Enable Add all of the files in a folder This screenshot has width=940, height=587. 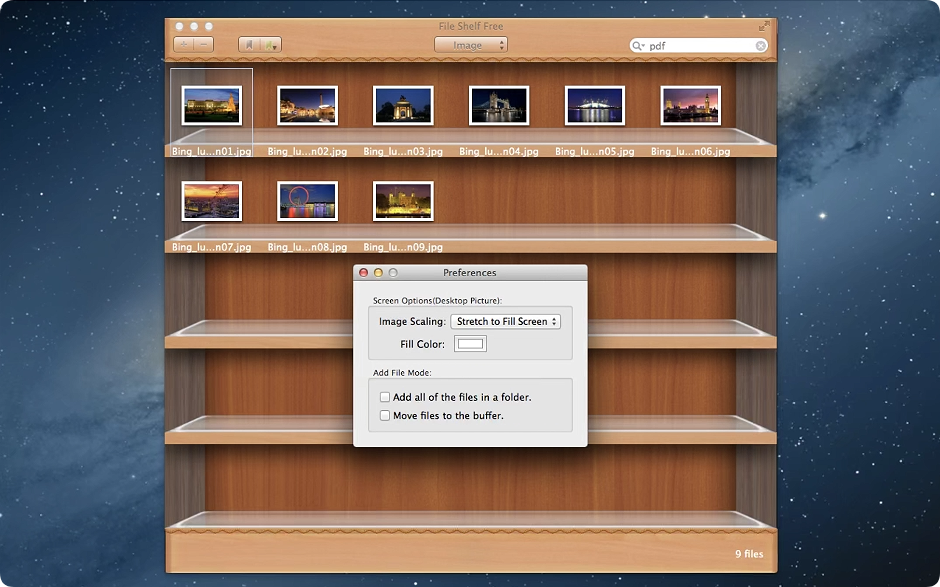(x=385, y=397)
